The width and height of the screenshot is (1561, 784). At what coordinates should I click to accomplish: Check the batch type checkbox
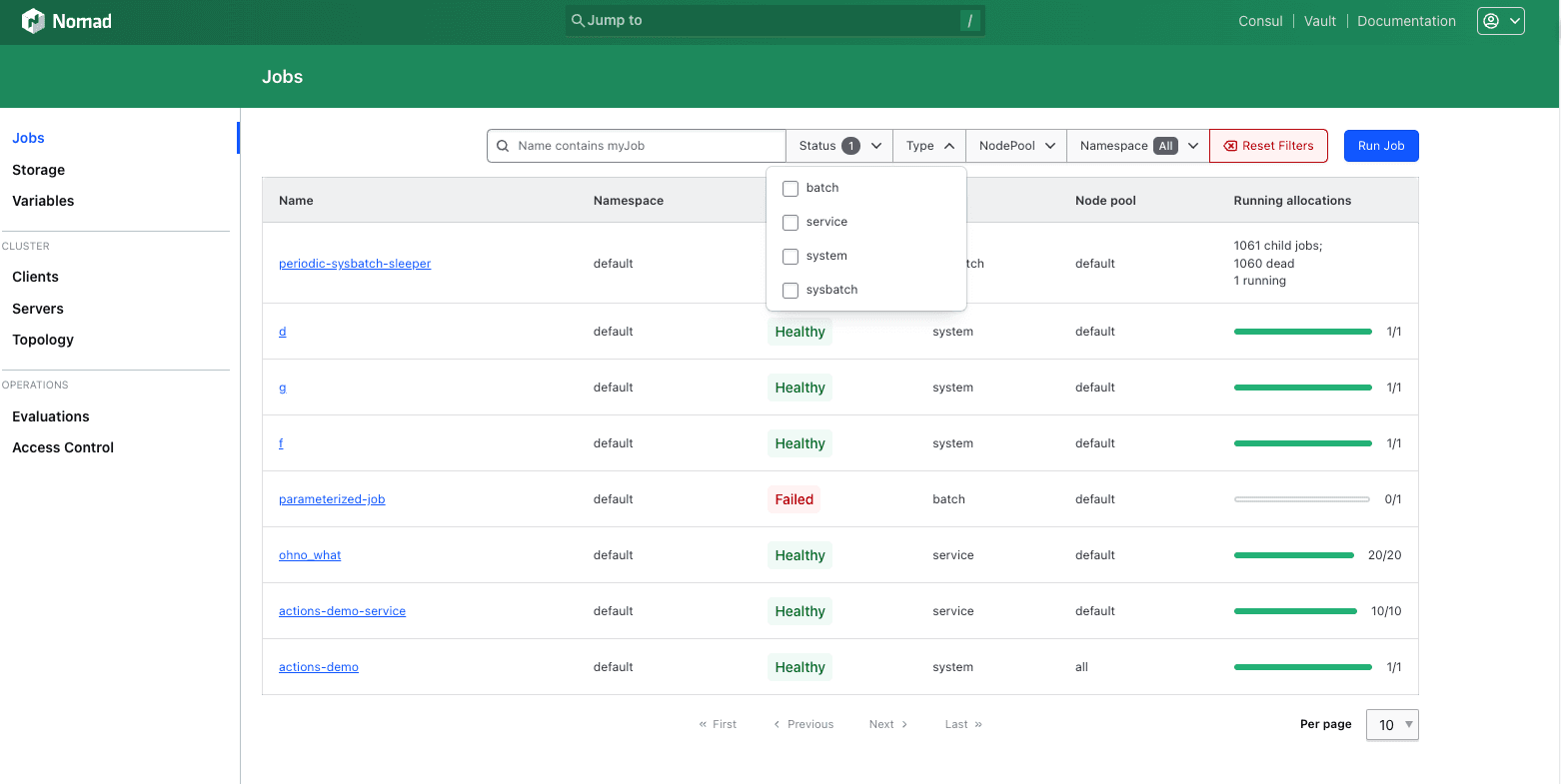(790, 189)
